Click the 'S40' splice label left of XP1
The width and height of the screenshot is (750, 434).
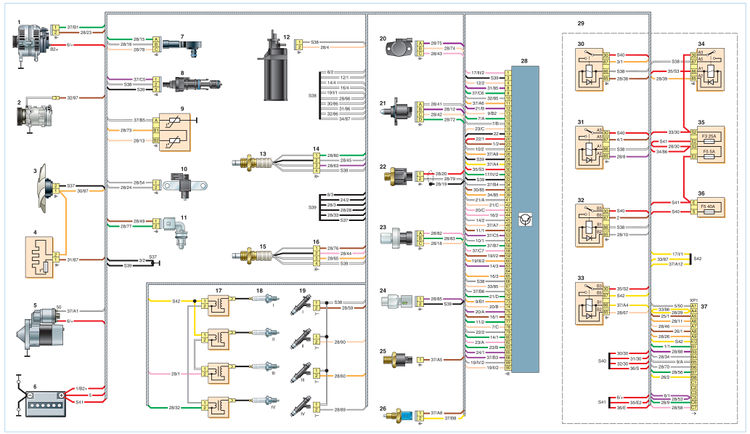602,361
